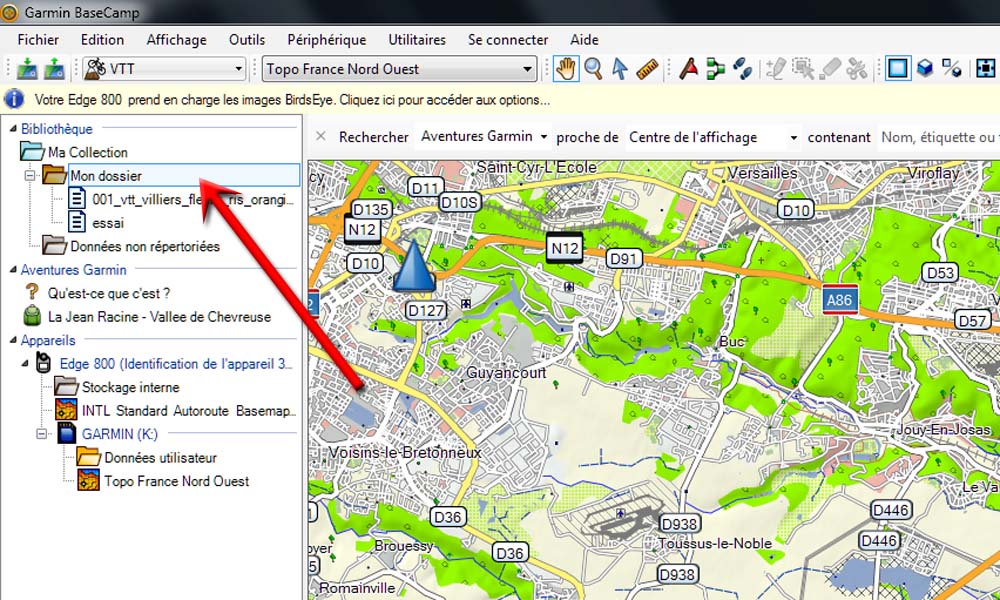The height and width of the screenshot is (600, 1000).
Task: Open the Aventures Garmin search type dropdown
Action: 543,137
